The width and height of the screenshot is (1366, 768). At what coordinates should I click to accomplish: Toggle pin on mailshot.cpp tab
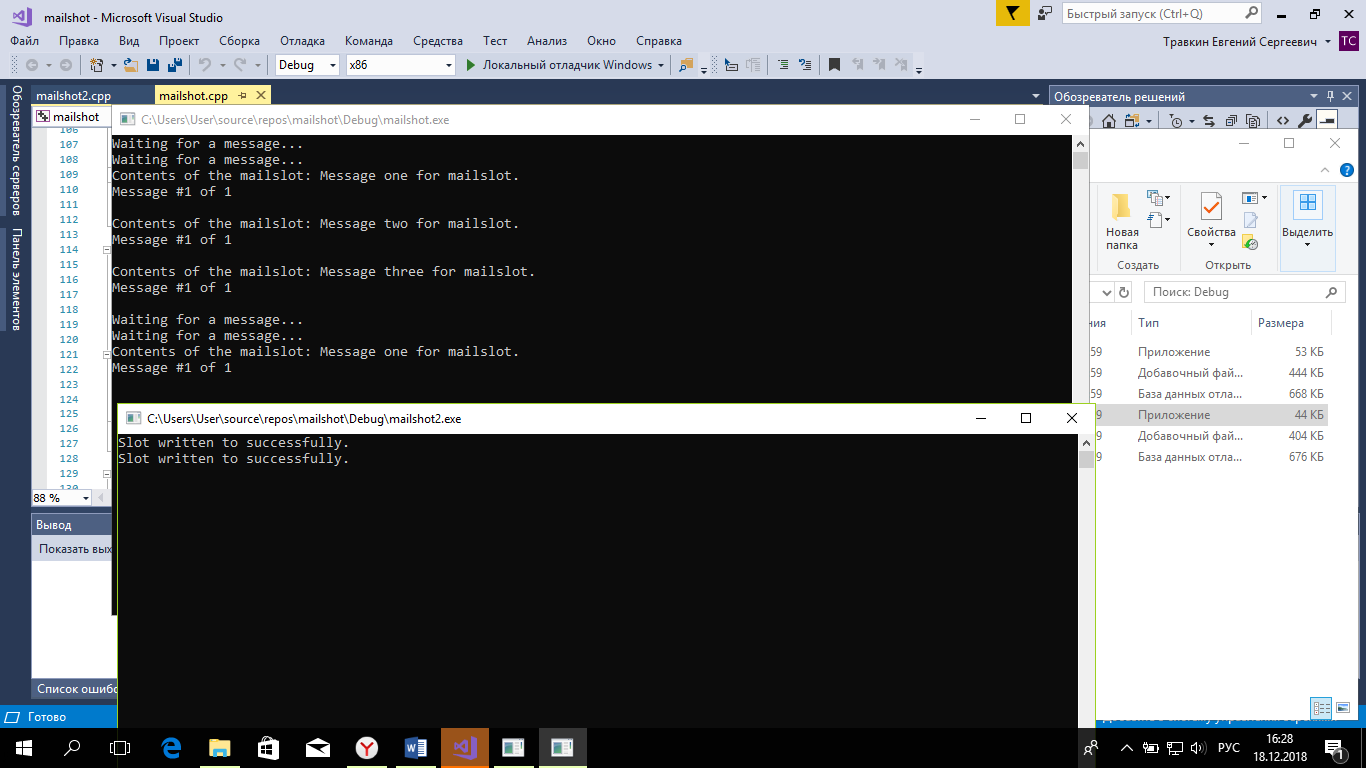(x=243, y=96)
